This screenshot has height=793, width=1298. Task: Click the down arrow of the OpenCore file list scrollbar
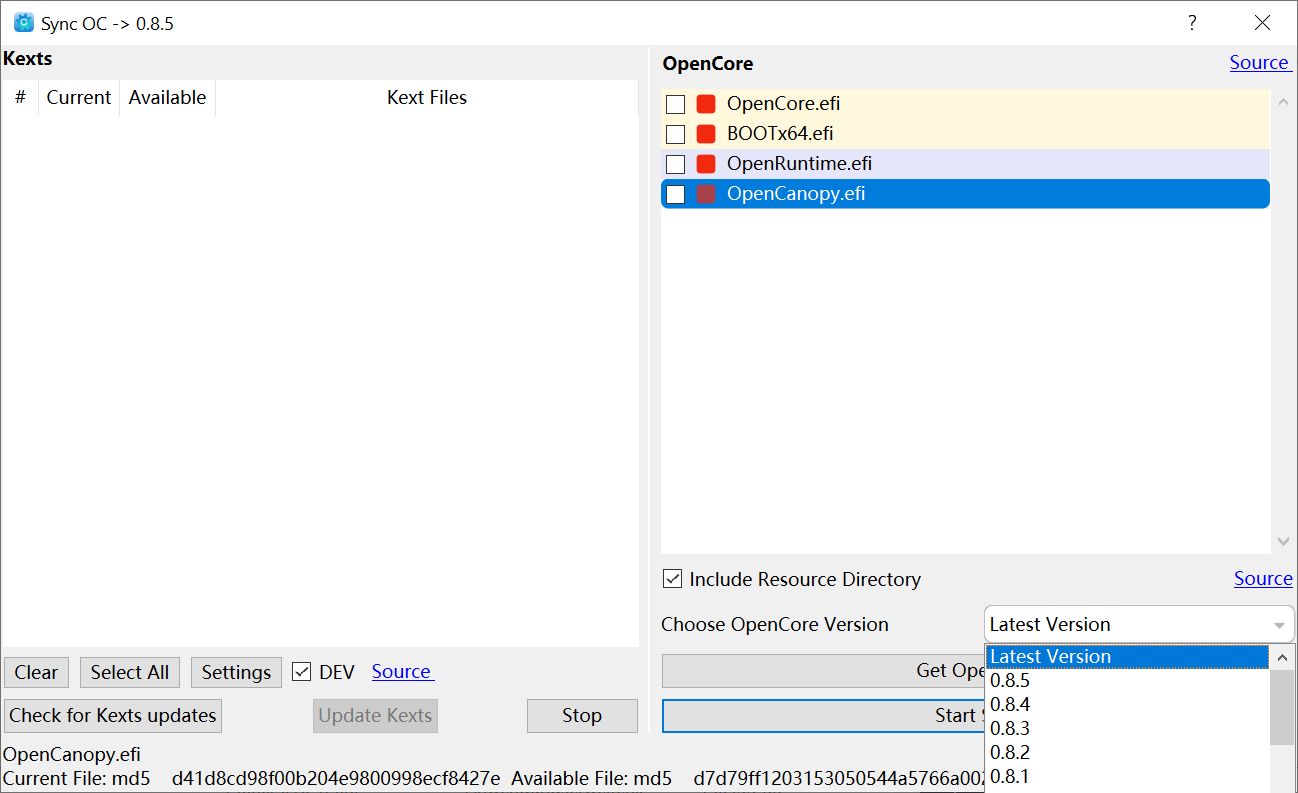pos(1284,542)
